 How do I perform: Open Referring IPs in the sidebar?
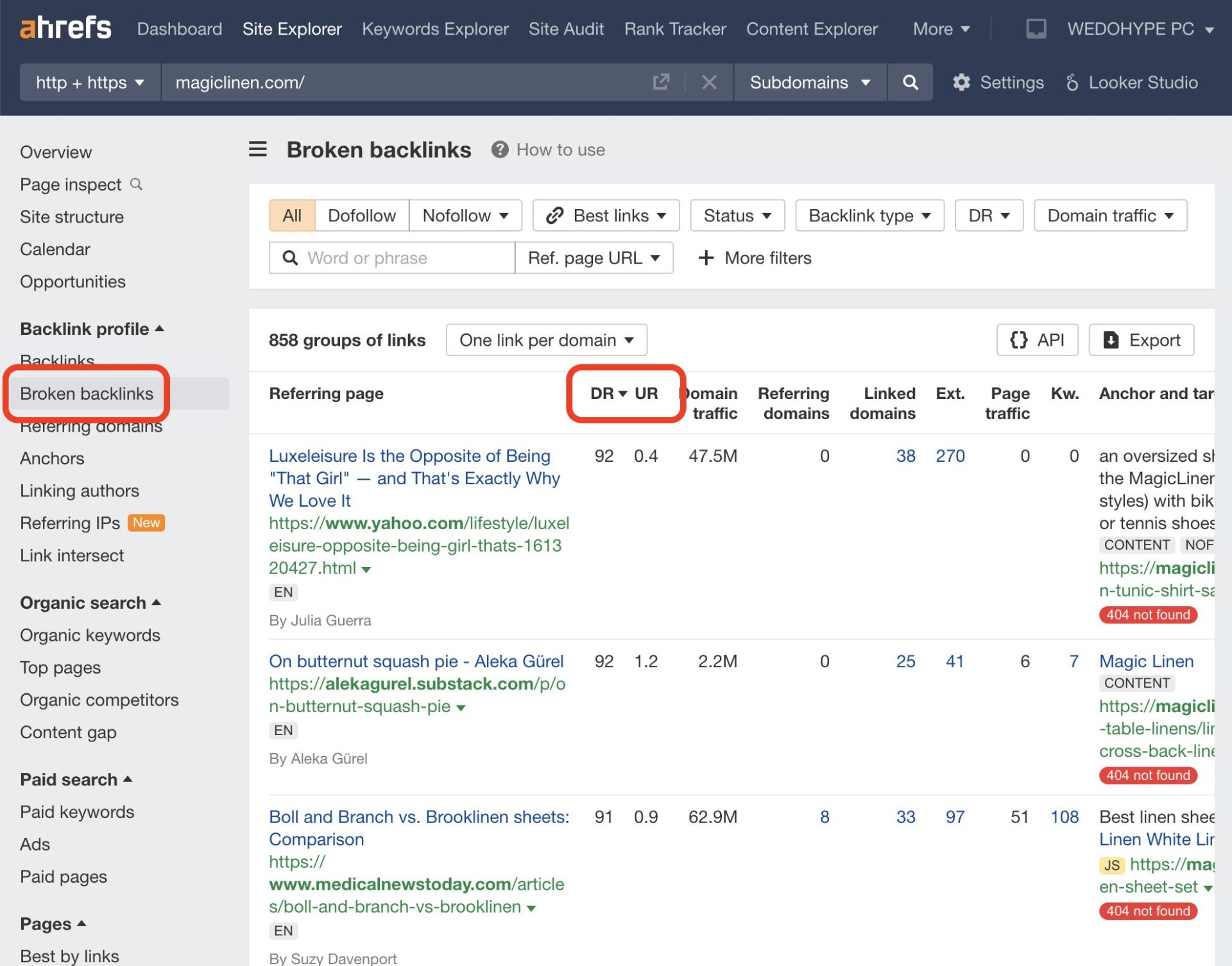click(x=70, y=523)
